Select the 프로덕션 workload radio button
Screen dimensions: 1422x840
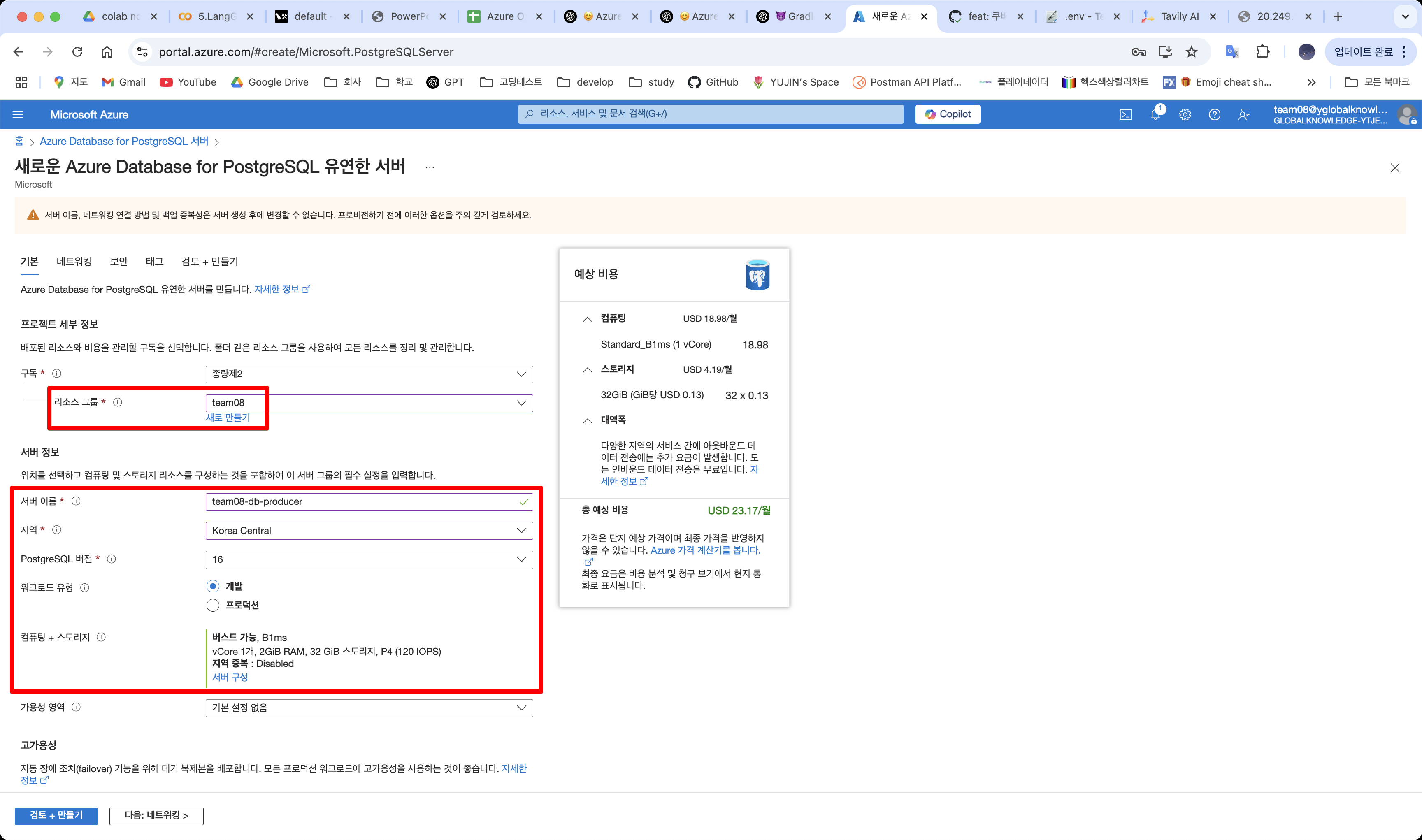click(213, 606)
